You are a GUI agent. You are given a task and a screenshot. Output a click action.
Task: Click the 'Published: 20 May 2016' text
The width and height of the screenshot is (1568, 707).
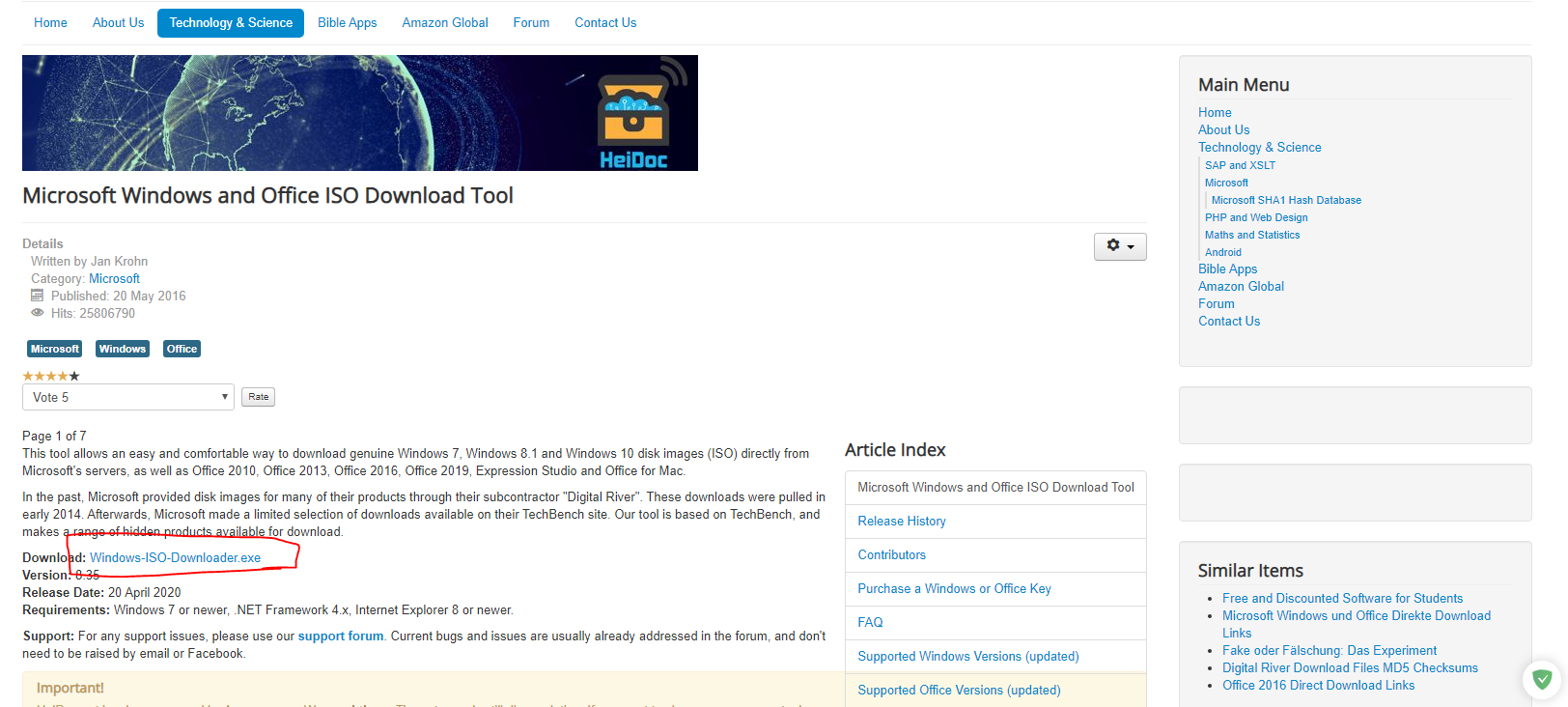118,296
